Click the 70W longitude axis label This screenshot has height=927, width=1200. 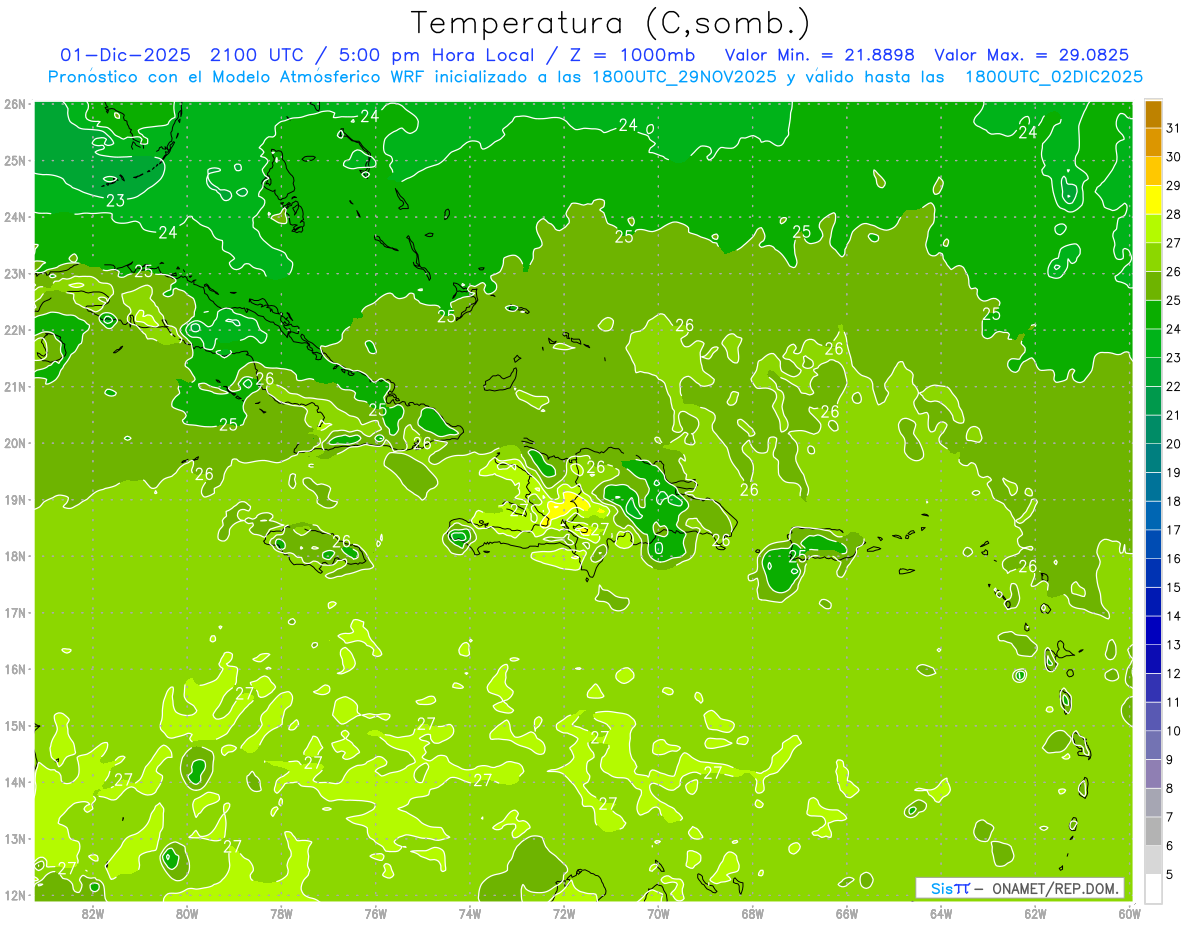658,912
